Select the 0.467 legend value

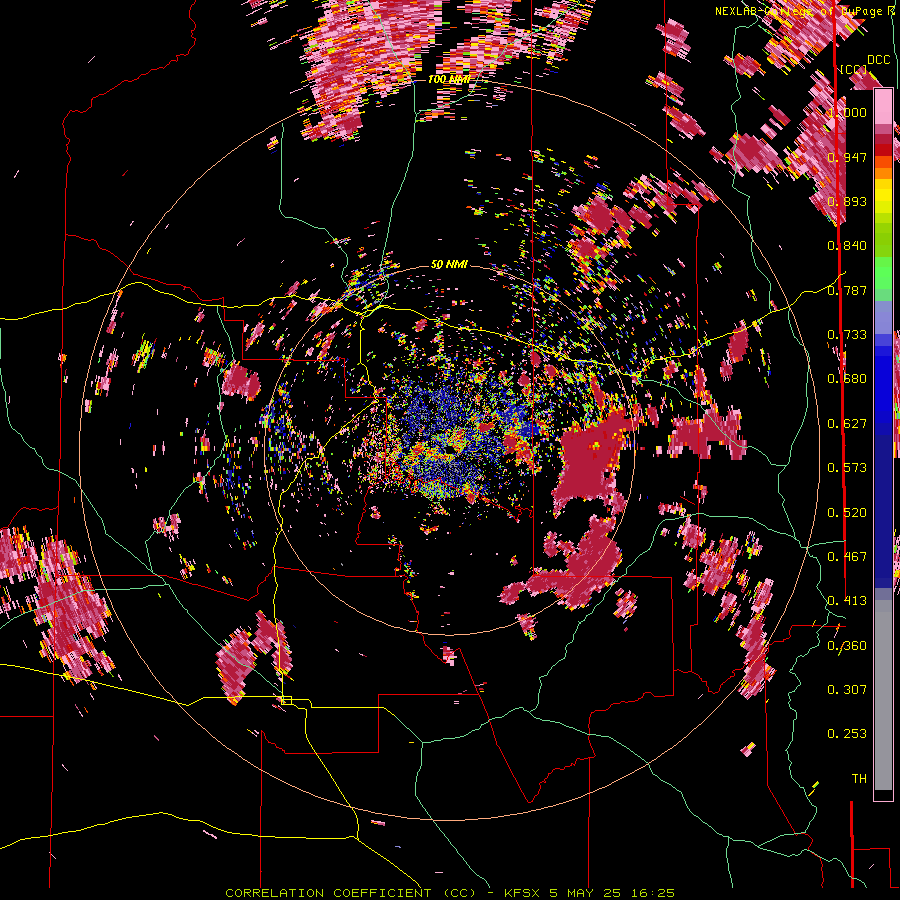[847, 557]
